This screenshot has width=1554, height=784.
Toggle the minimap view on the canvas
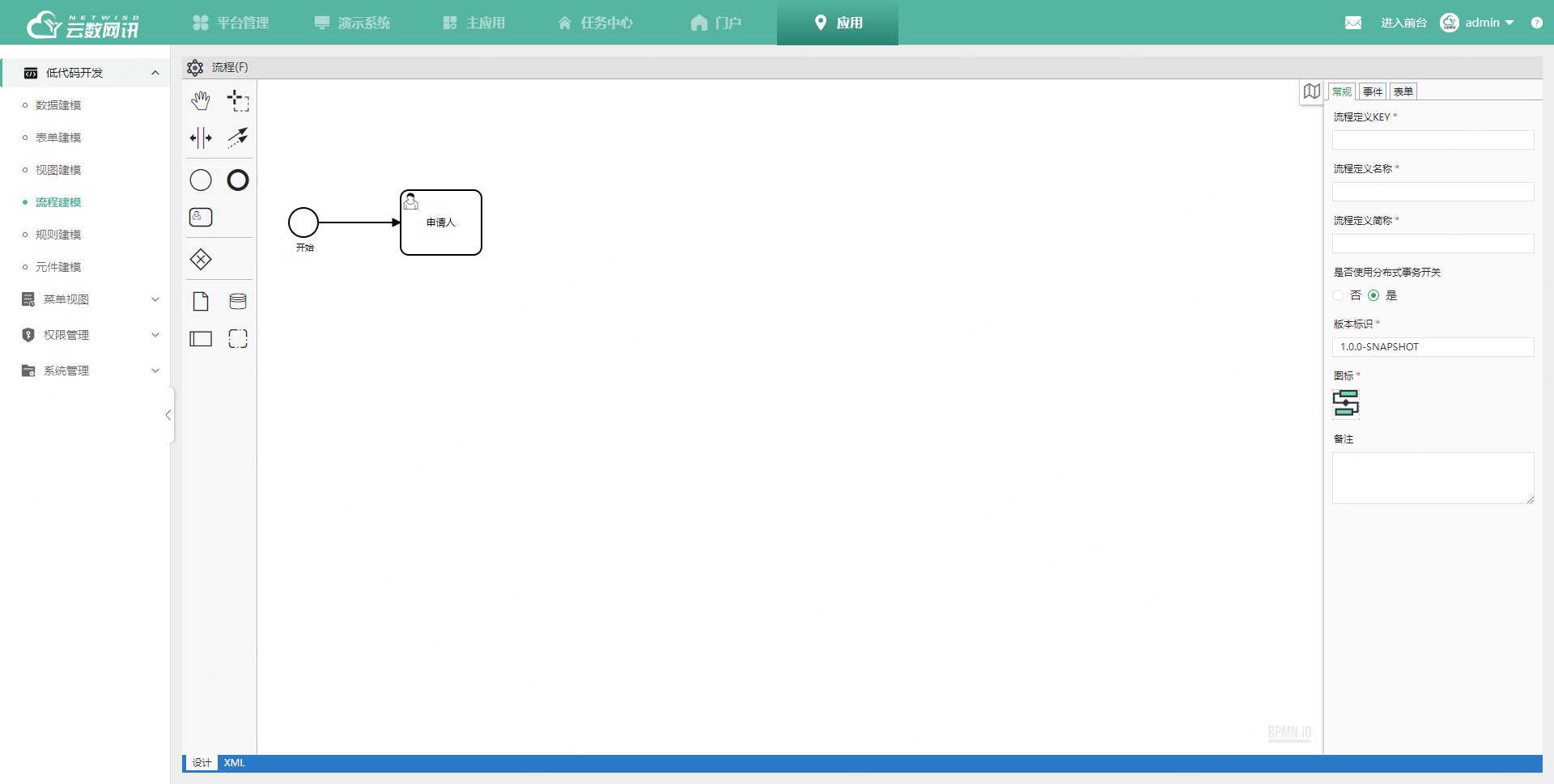(x=1312, y=91)
